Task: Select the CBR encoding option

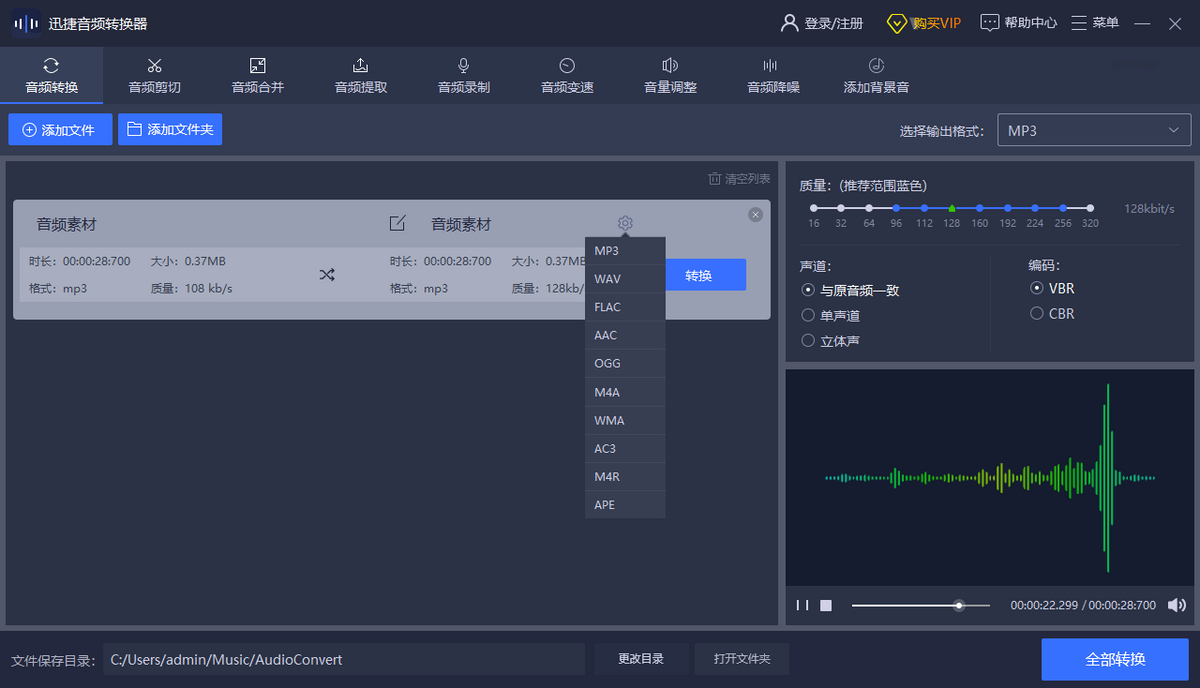Action: pyautogui.click(x=1053, y=313)
